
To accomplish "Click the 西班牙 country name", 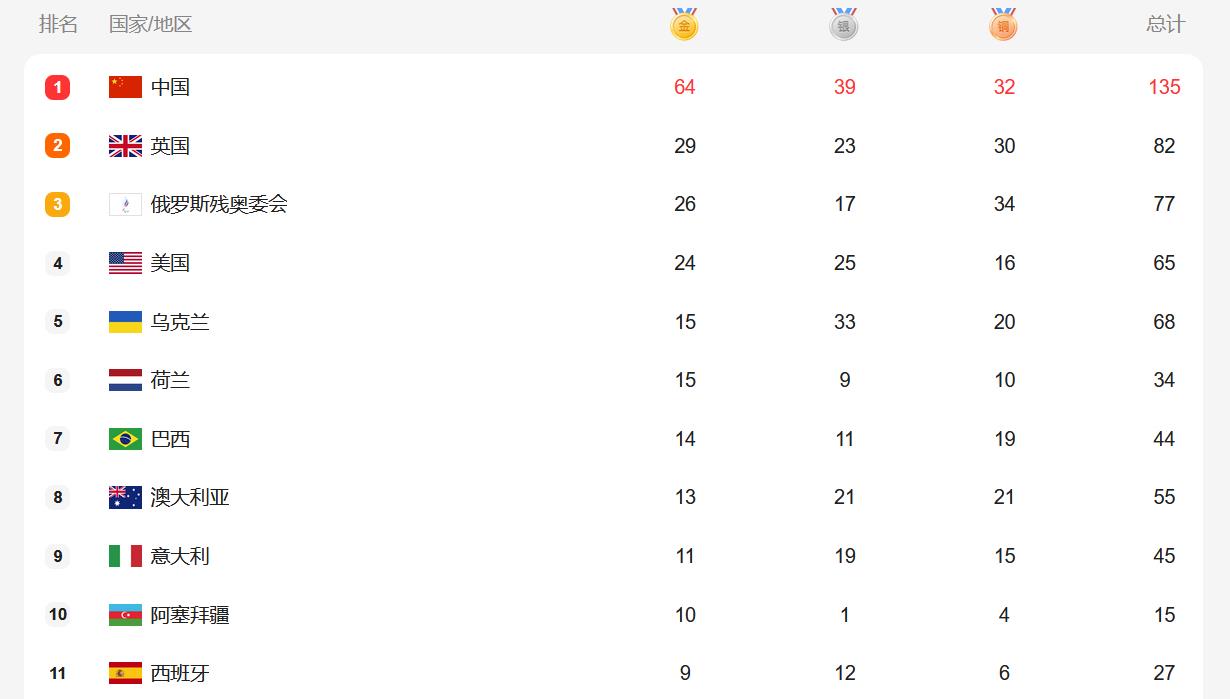I will pos(180,673).
